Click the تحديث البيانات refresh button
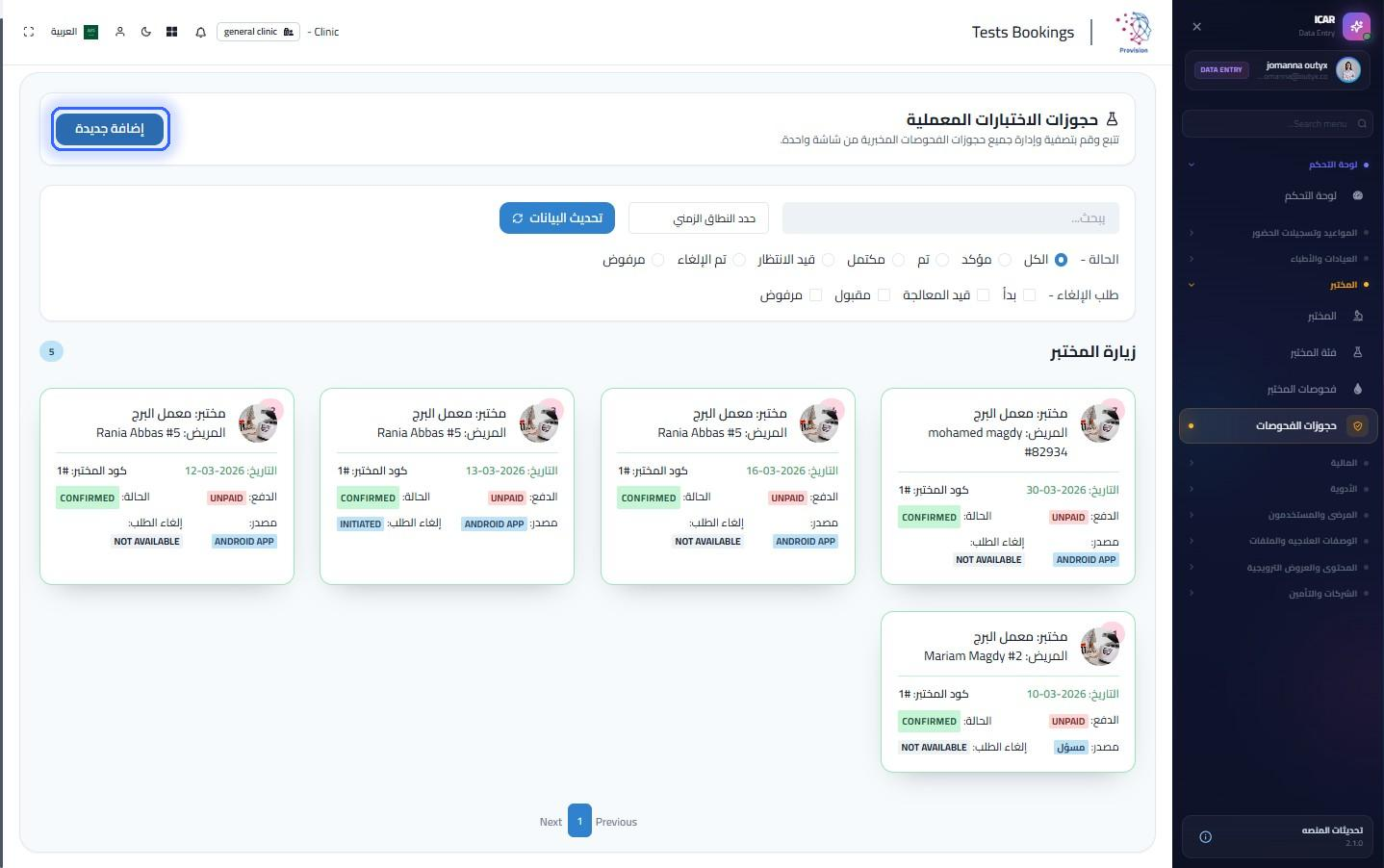This screenshot has width=1384, height=868. point(557,217)
